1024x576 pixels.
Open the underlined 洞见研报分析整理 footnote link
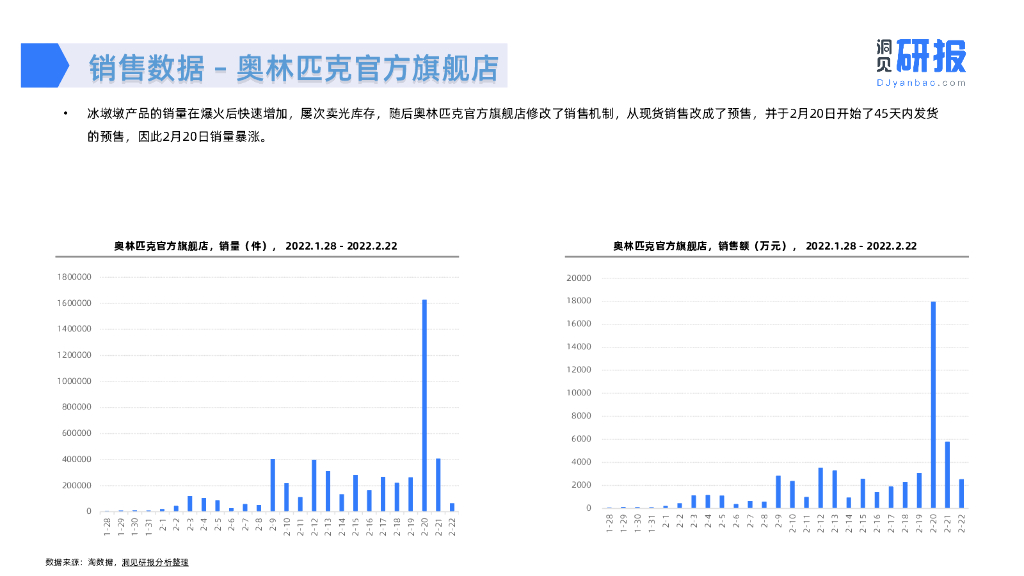pos(155,562)
